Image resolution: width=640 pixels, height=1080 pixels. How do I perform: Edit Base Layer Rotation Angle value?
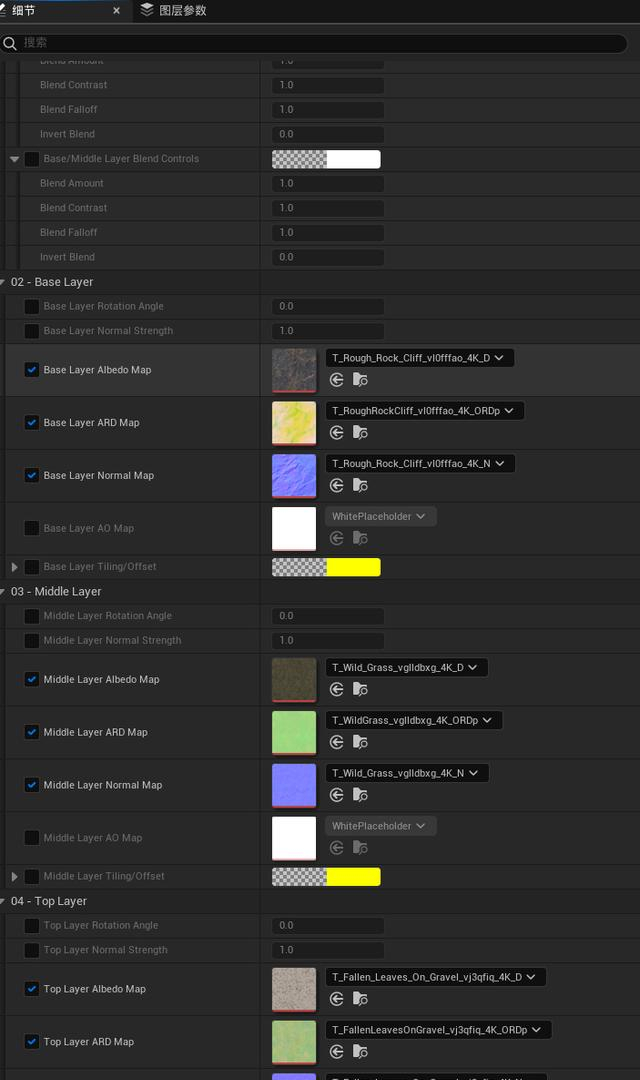coord(328,307)
